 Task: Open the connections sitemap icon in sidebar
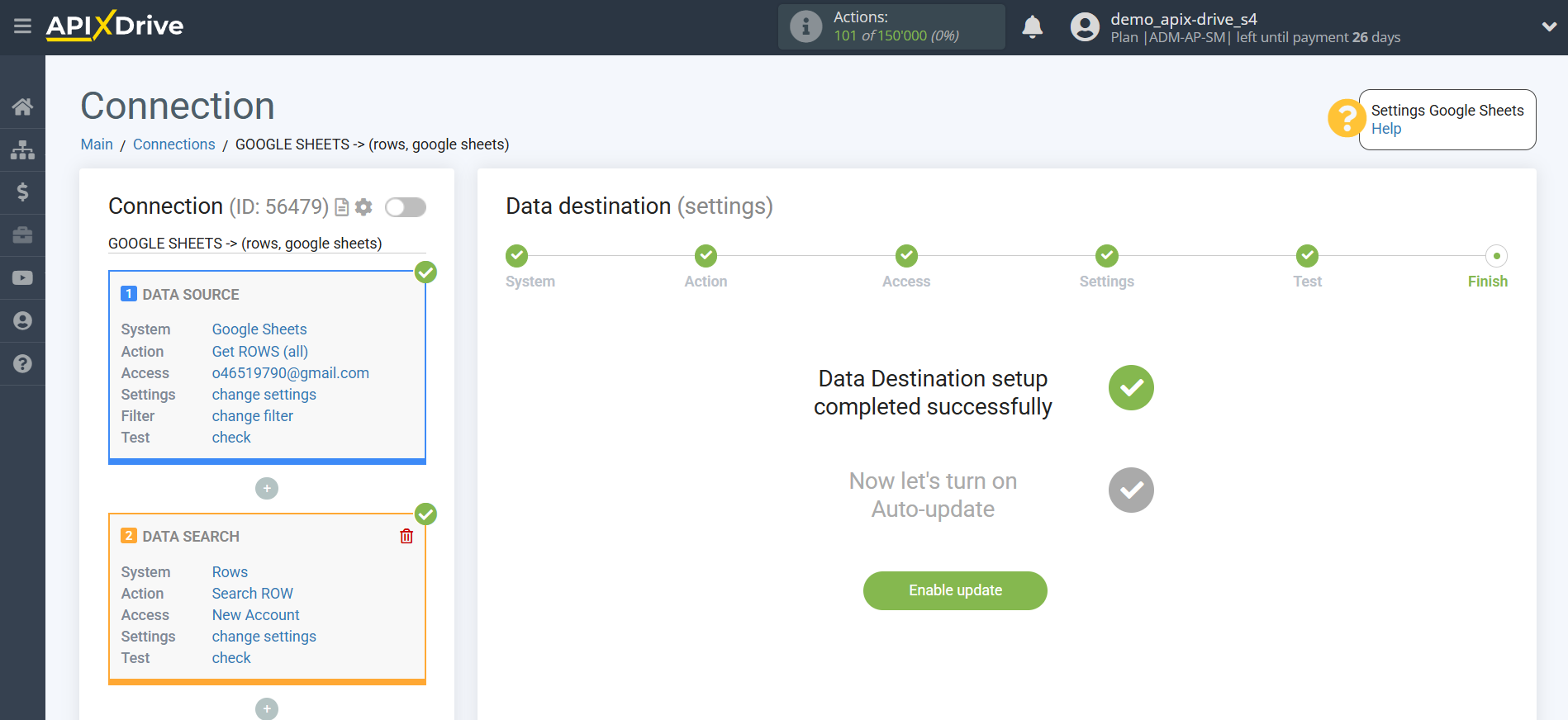(x=22, y=149)
